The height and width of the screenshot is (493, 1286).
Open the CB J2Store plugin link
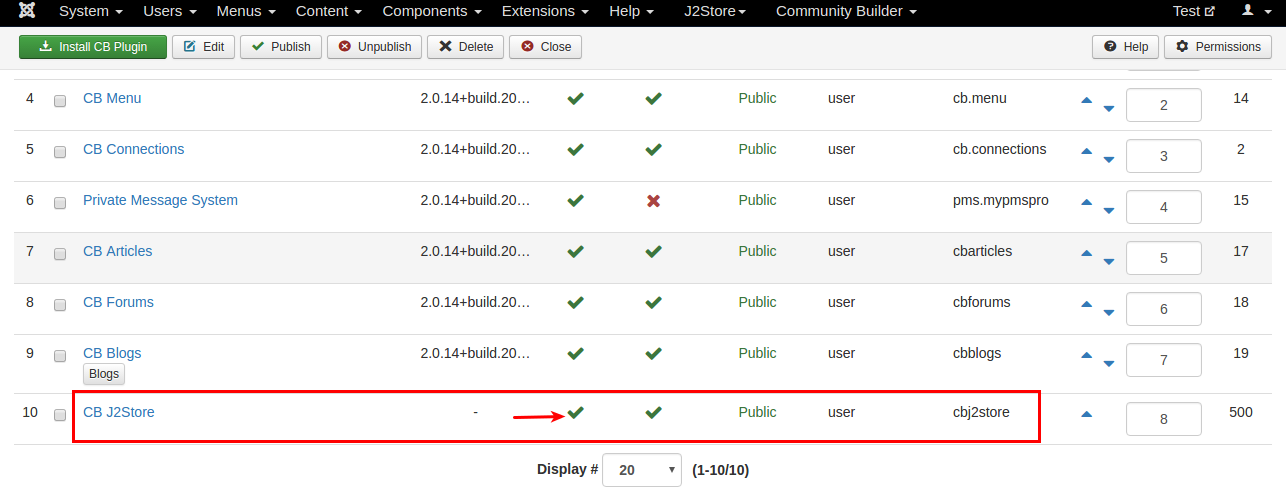click(x=119, y=411)
